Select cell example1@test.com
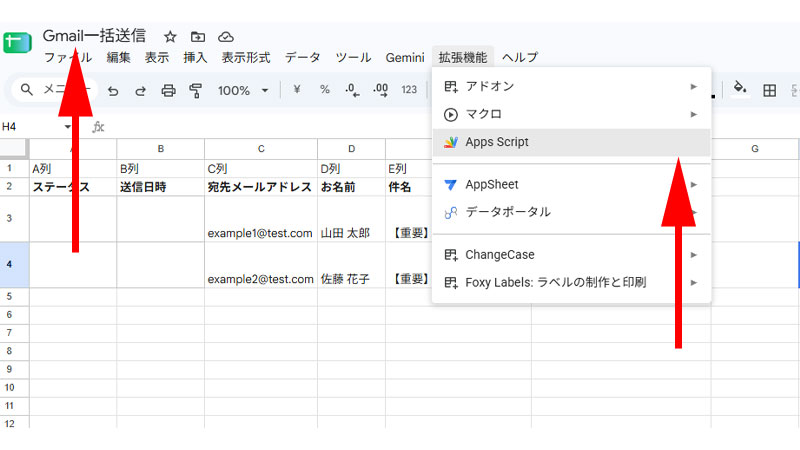 tap(261, 219)
